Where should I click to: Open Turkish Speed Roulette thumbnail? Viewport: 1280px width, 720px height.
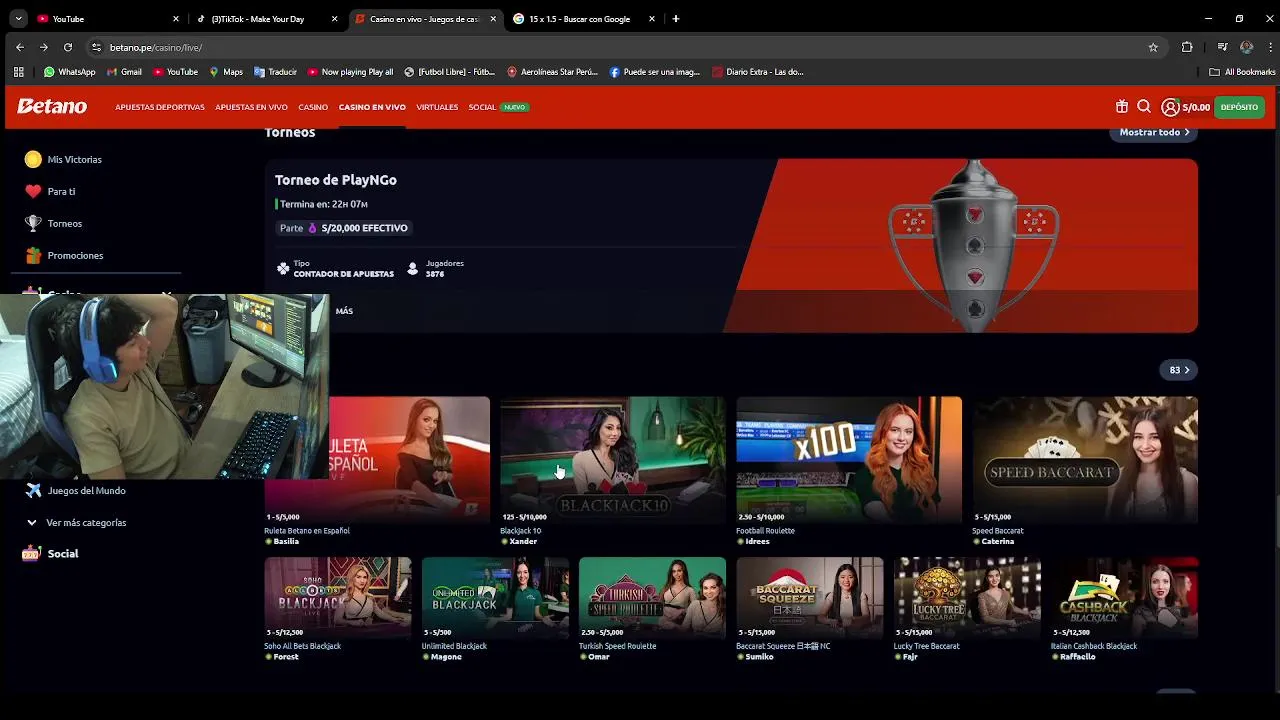(x=652, y=597)
